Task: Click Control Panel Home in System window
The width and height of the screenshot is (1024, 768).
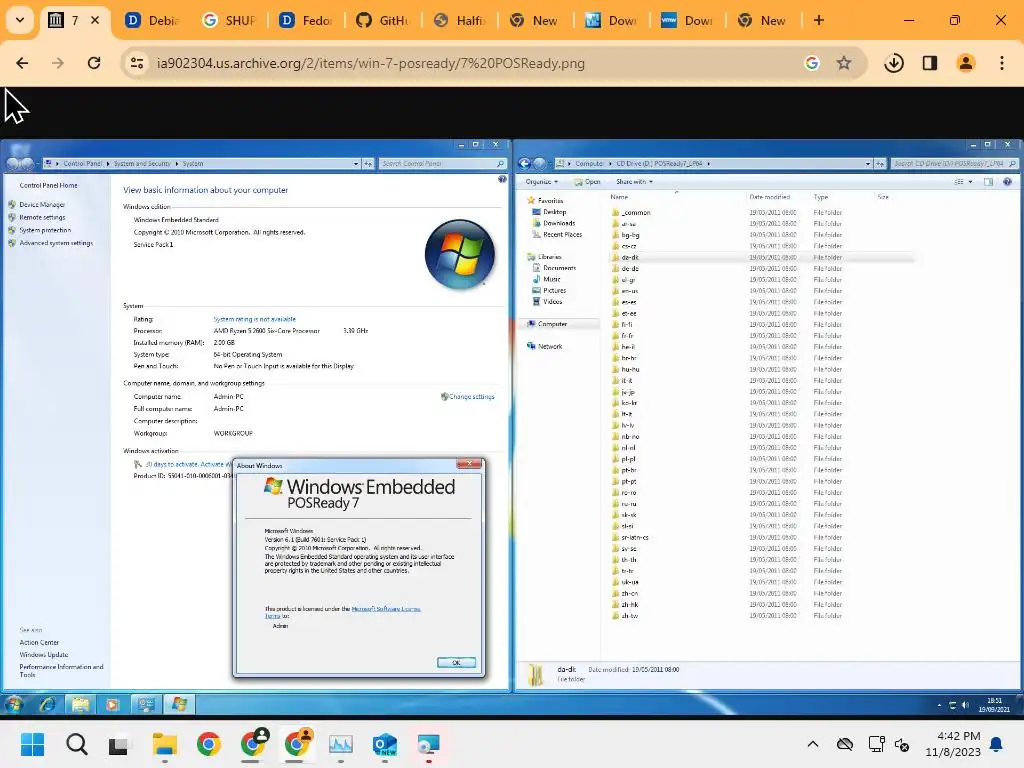Action: coord(48,185)
